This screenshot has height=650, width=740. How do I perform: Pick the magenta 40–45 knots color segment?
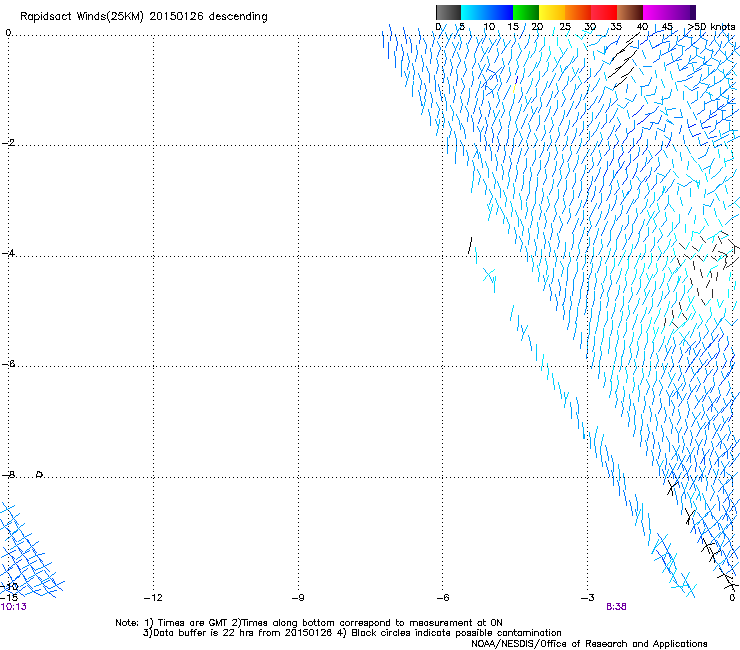point(656,12)
